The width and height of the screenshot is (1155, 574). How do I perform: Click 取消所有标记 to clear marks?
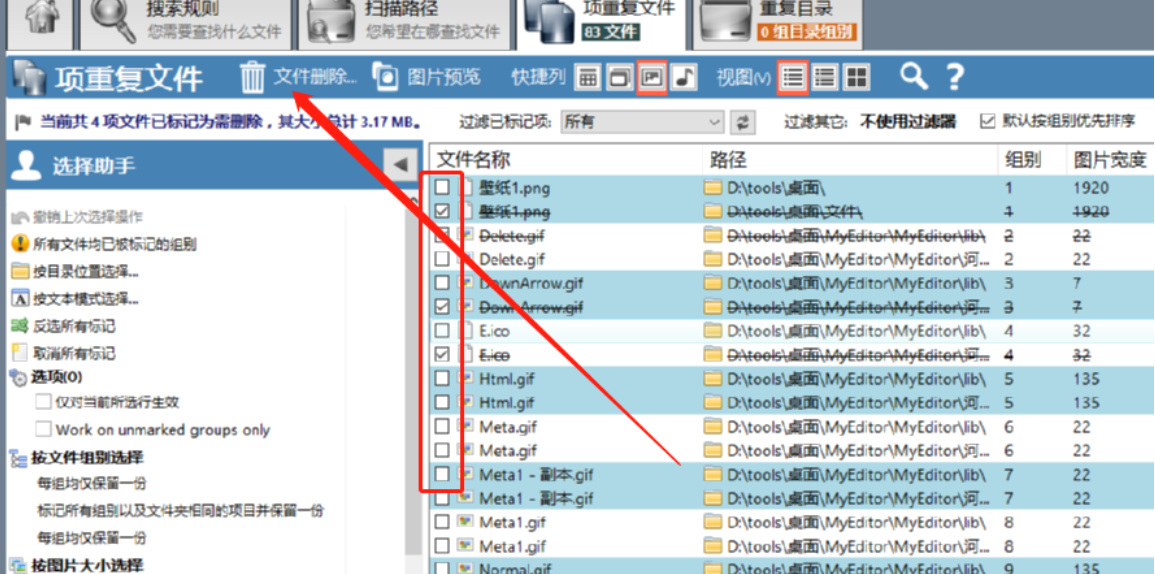coord(63,354)
